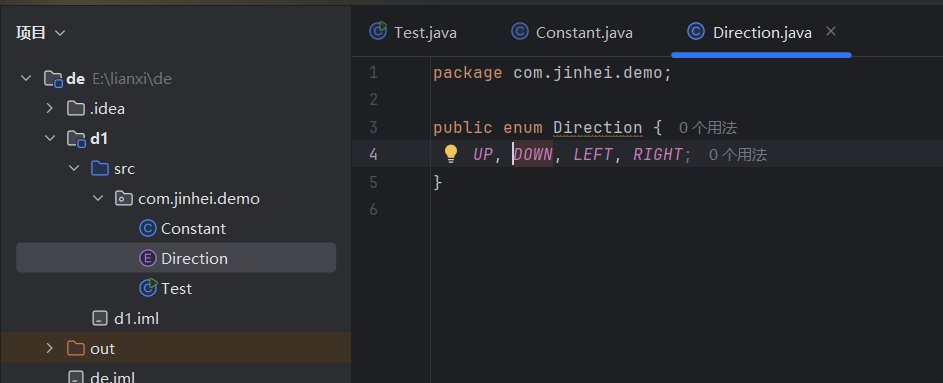The width and height of the screenshot is (943, 383).
Task: Open Test class in project tree
Action: coord(176,289)
